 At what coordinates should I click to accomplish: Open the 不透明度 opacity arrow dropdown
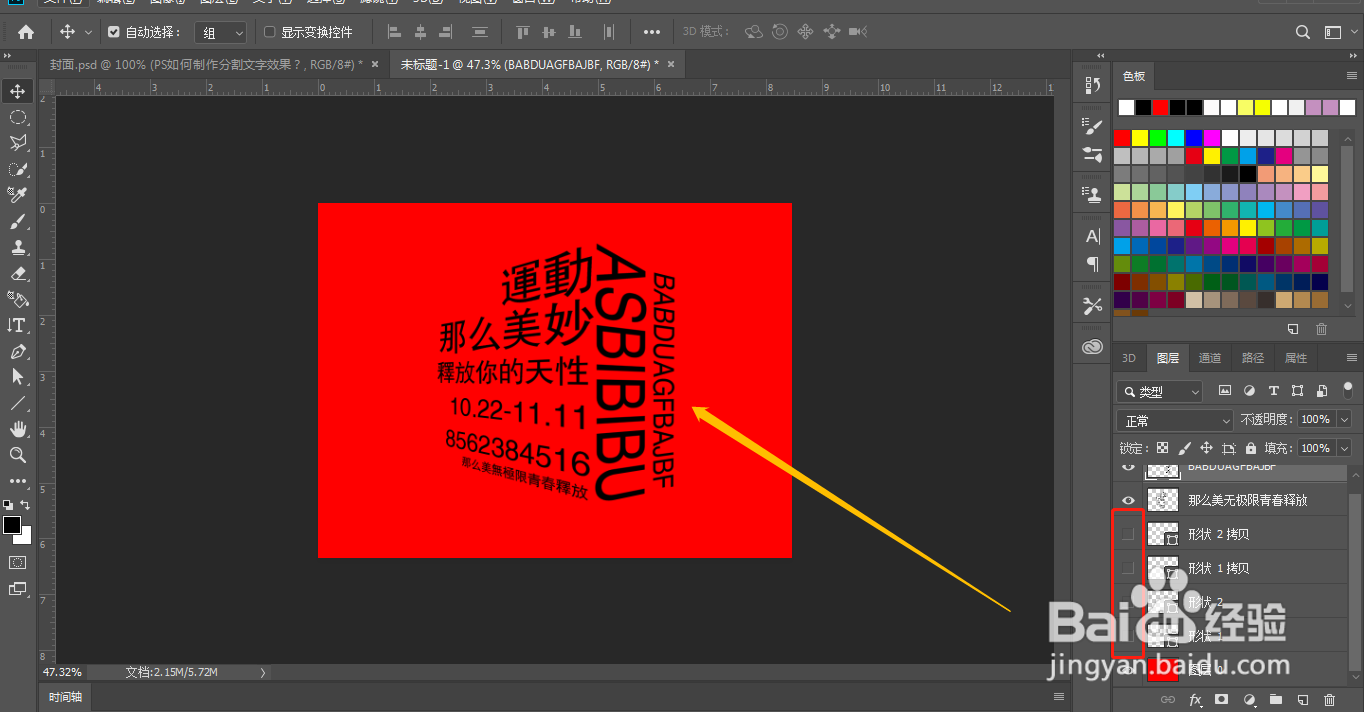click(1344, 420)
